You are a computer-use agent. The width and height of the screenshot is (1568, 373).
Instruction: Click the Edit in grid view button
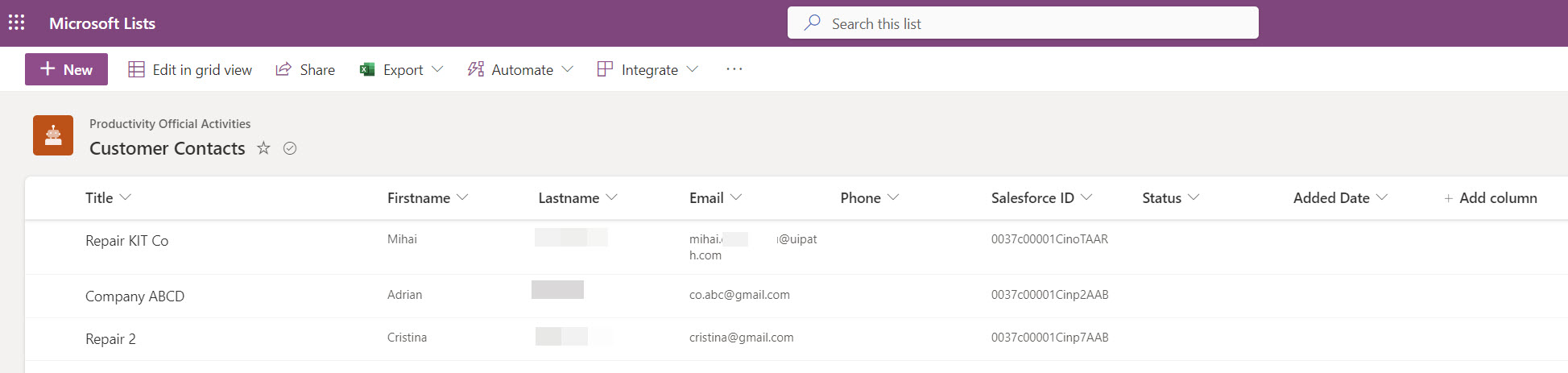tap(190, 70)
